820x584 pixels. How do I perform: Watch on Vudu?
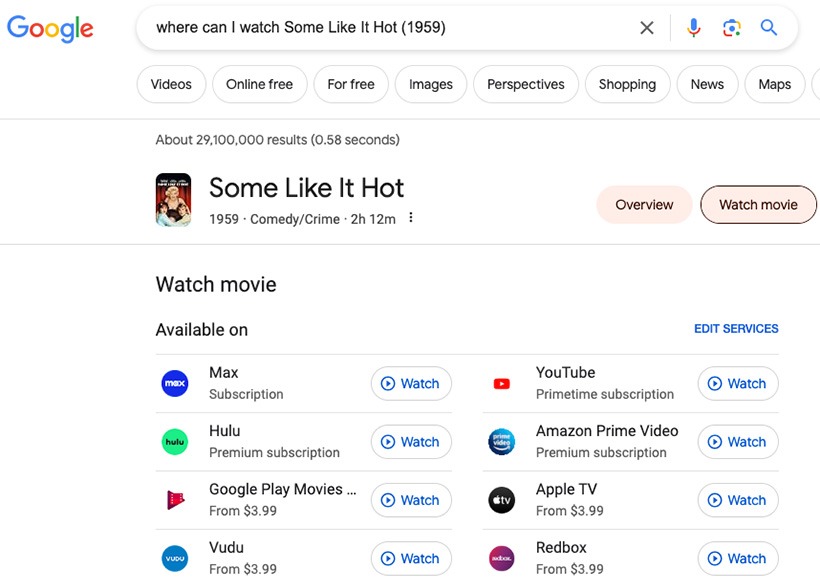pos(411,558)
